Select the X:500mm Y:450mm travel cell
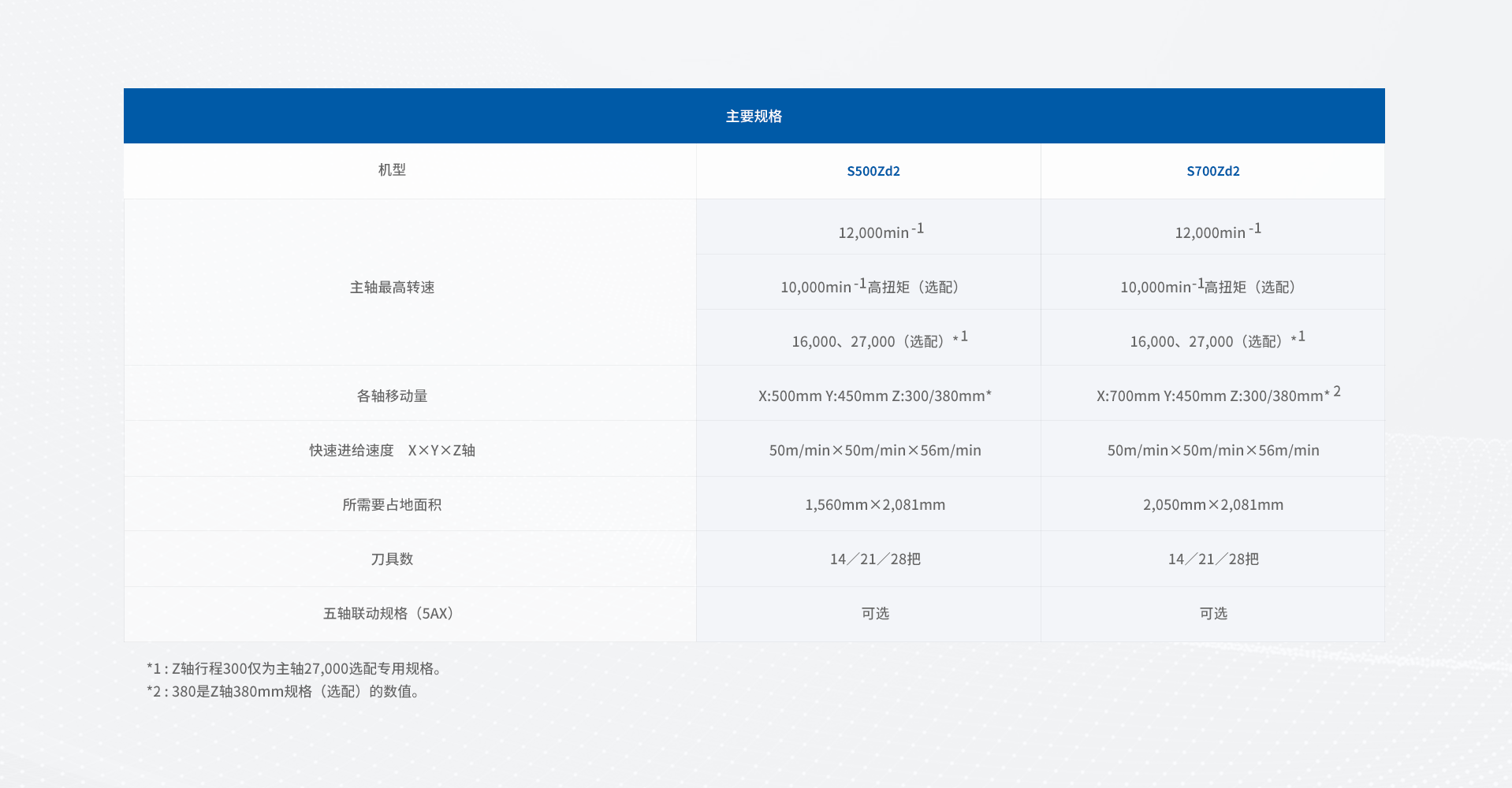This screenshot has width=1512, height=788. click(x=869, y=393)
